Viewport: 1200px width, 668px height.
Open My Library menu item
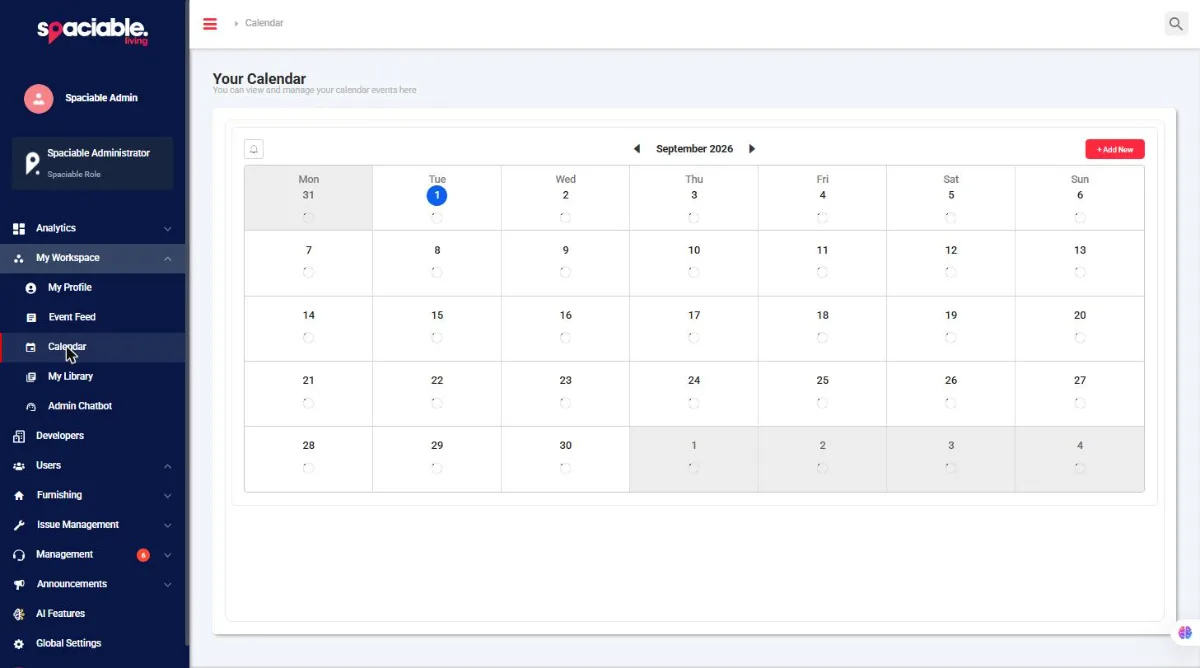click(93, 377)
